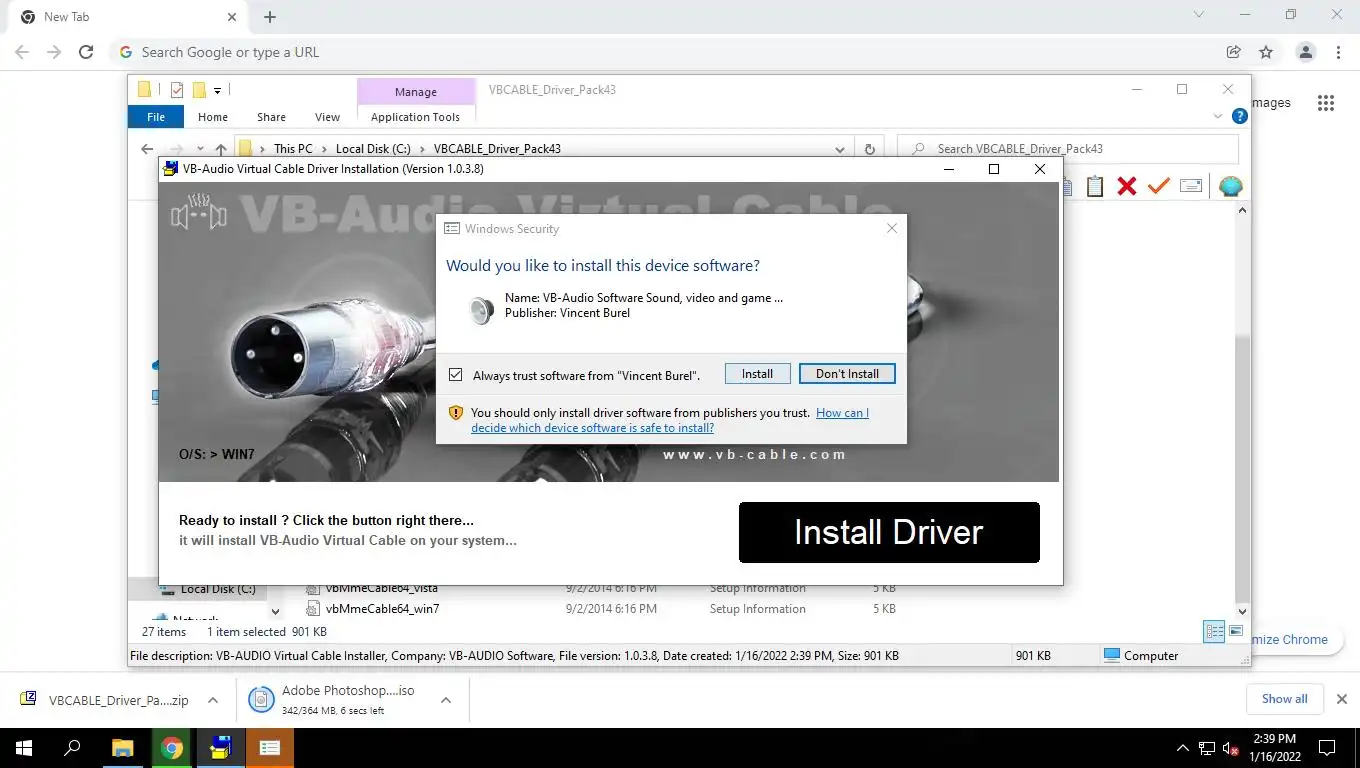Open Windows Start menu
Viewport: 1360px width, 768px height.
click(24, 748)
